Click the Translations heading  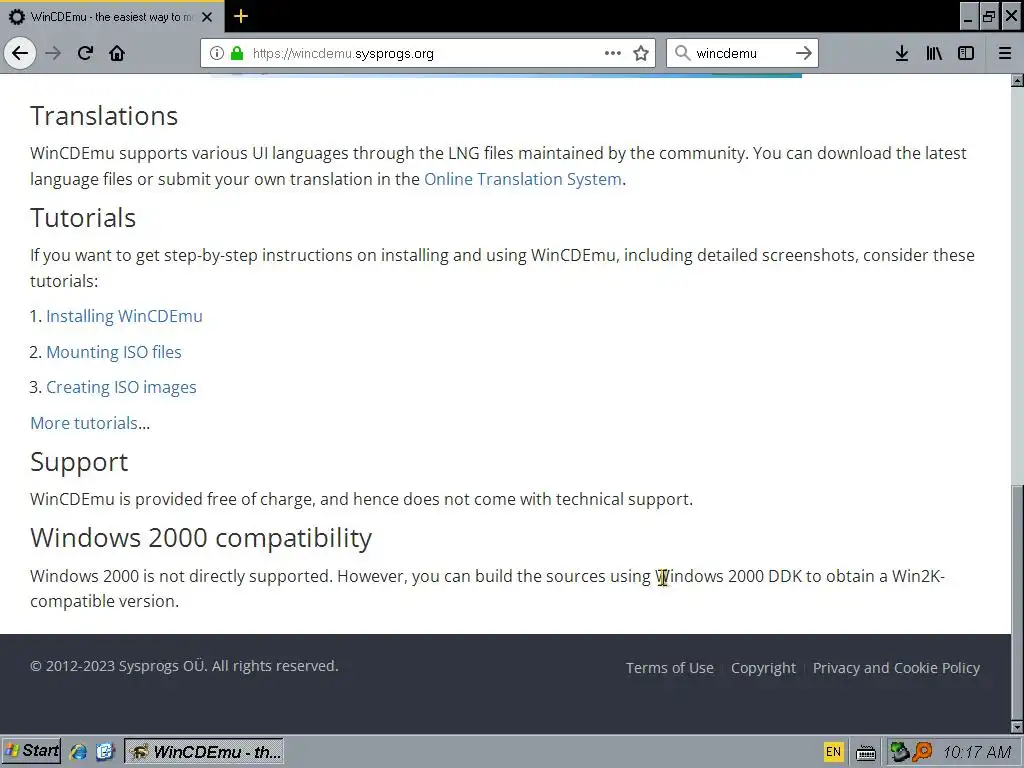pyautogui.click(x=104, y=116)
